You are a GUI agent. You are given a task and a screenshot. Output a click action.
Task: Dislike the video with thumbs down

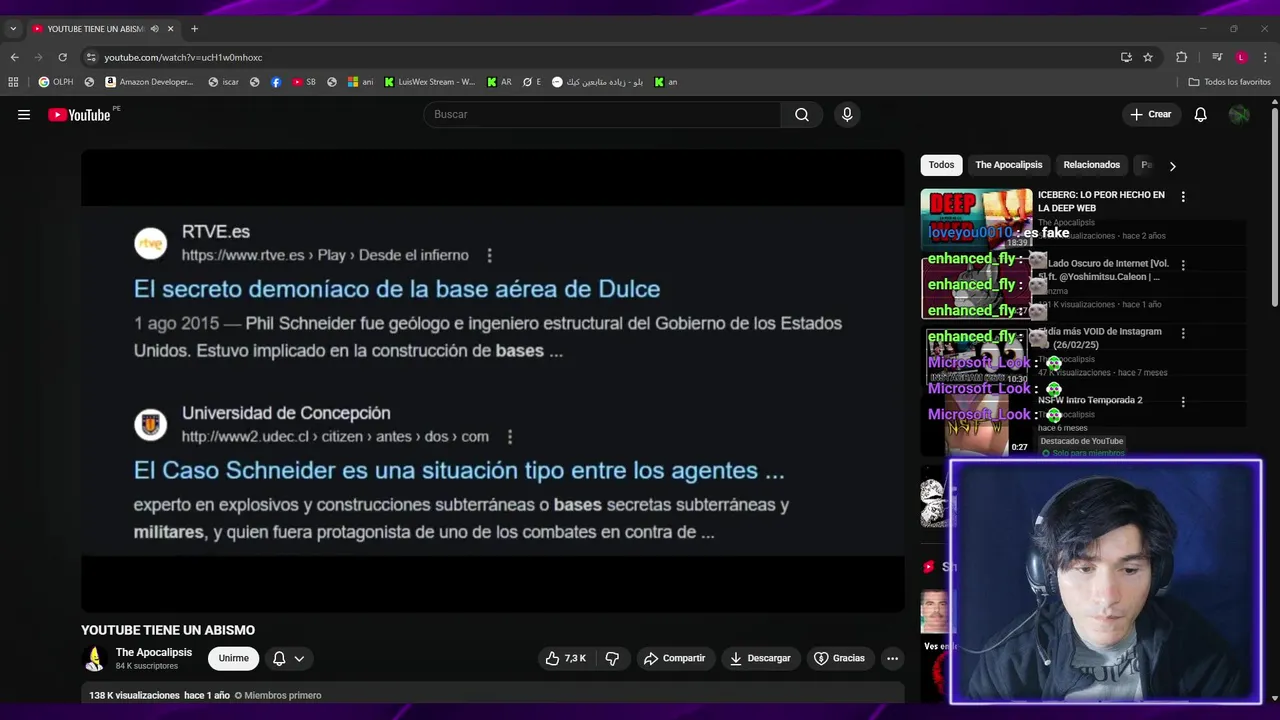(x=612, y=658)
